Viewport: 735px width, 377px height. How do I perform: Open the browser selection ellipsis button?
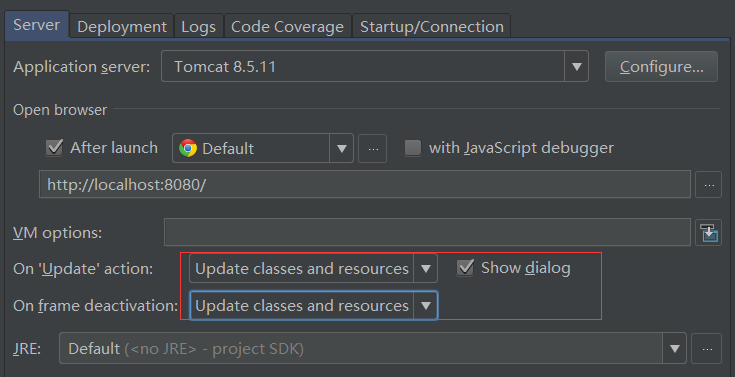tap(373, 149)
